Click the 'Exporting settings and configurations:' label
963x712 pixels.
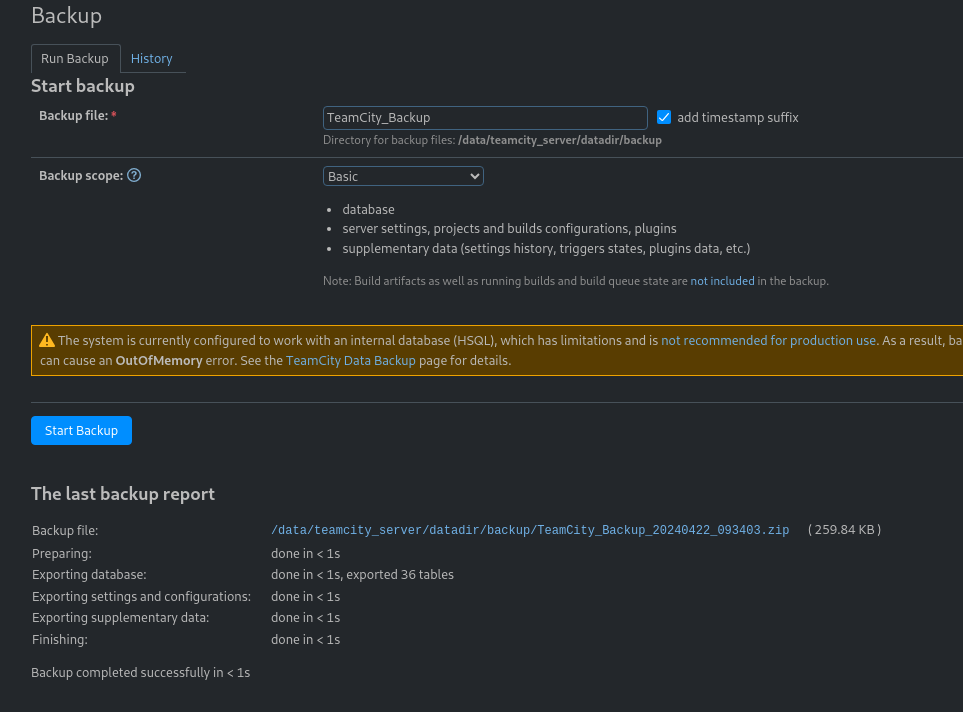click(141, 597)
